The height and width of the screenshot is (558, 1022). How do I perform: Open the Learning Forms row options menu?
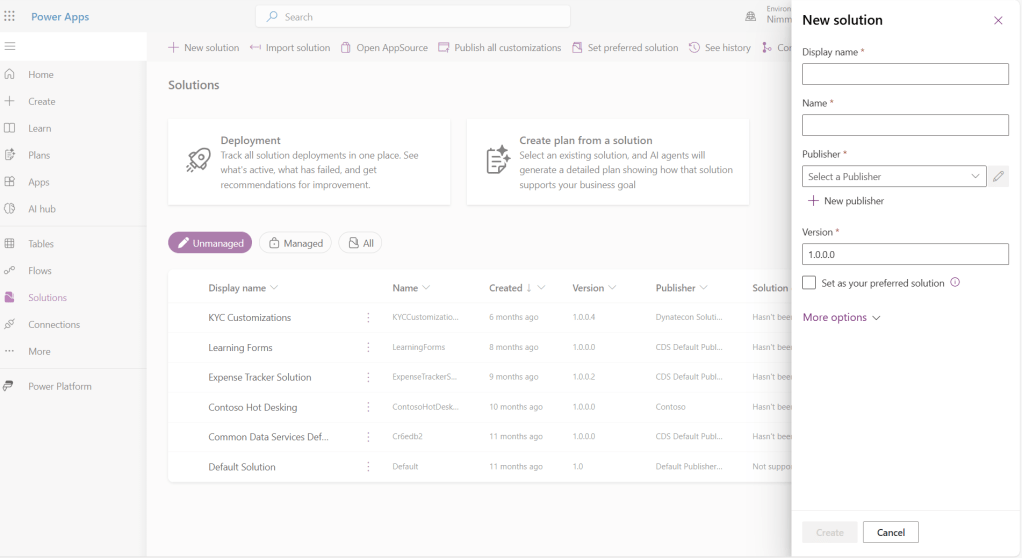click(368, 347)
